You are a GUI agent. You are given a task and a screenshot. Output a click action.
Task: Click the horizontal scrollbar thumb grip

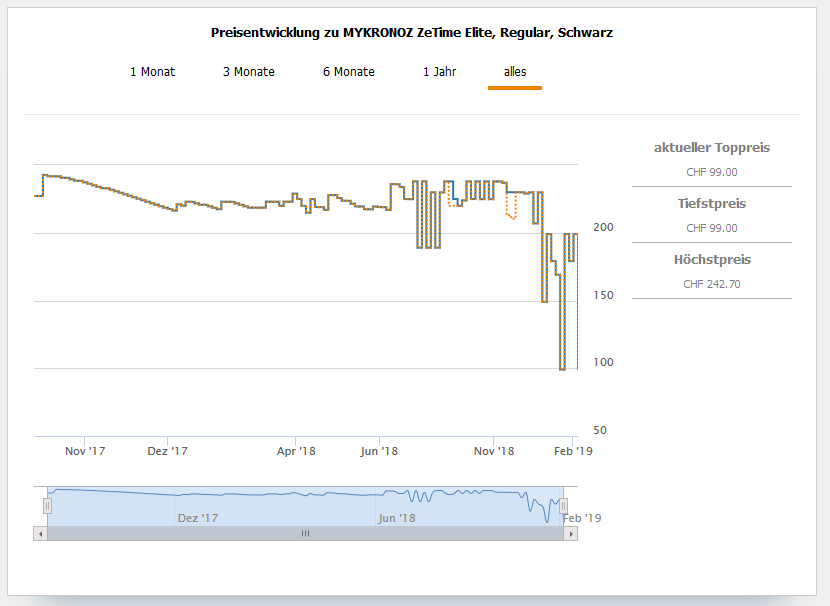tap(305, 534)
